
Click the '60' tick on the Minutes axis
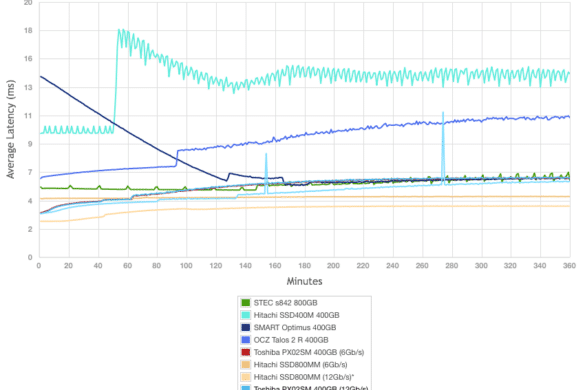(128, 266)
